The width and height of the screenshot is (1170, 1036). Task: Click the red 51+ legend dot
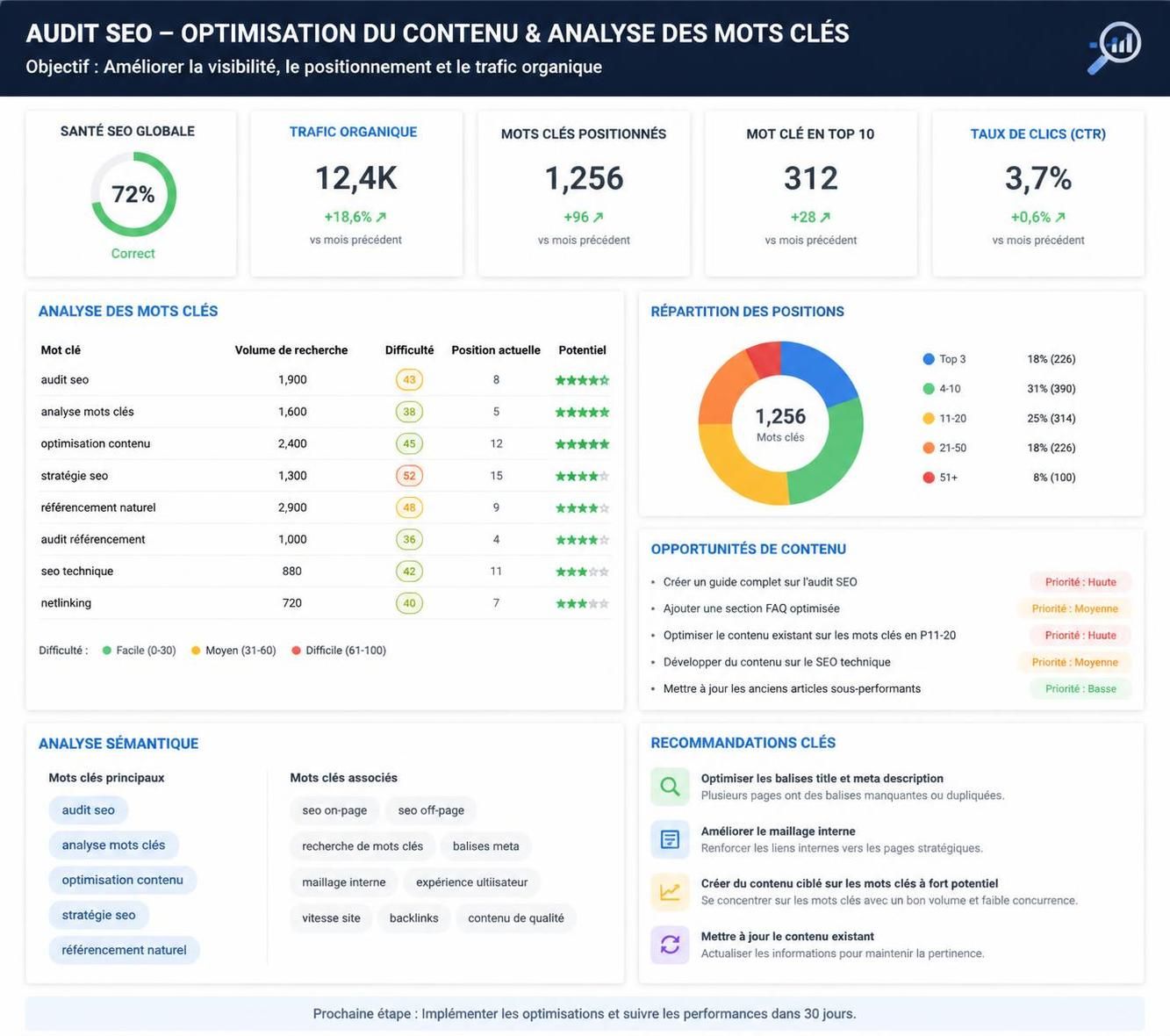[929, 478]
